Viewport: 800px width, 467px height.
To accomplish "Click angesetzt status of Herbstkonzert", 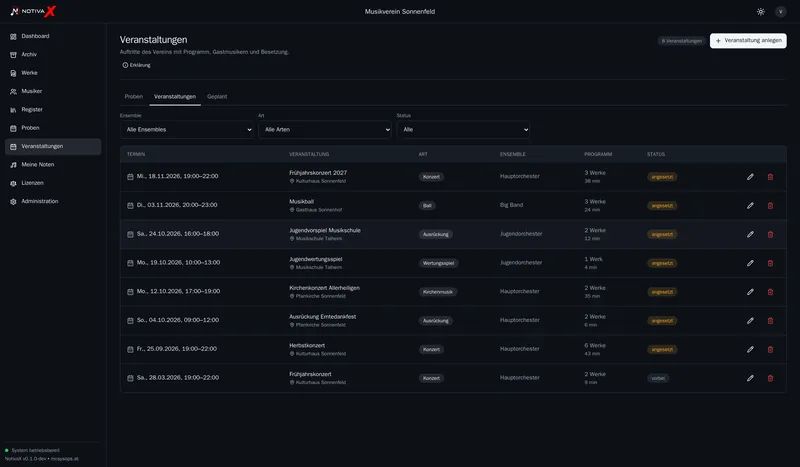I will (x=662, y=350).
